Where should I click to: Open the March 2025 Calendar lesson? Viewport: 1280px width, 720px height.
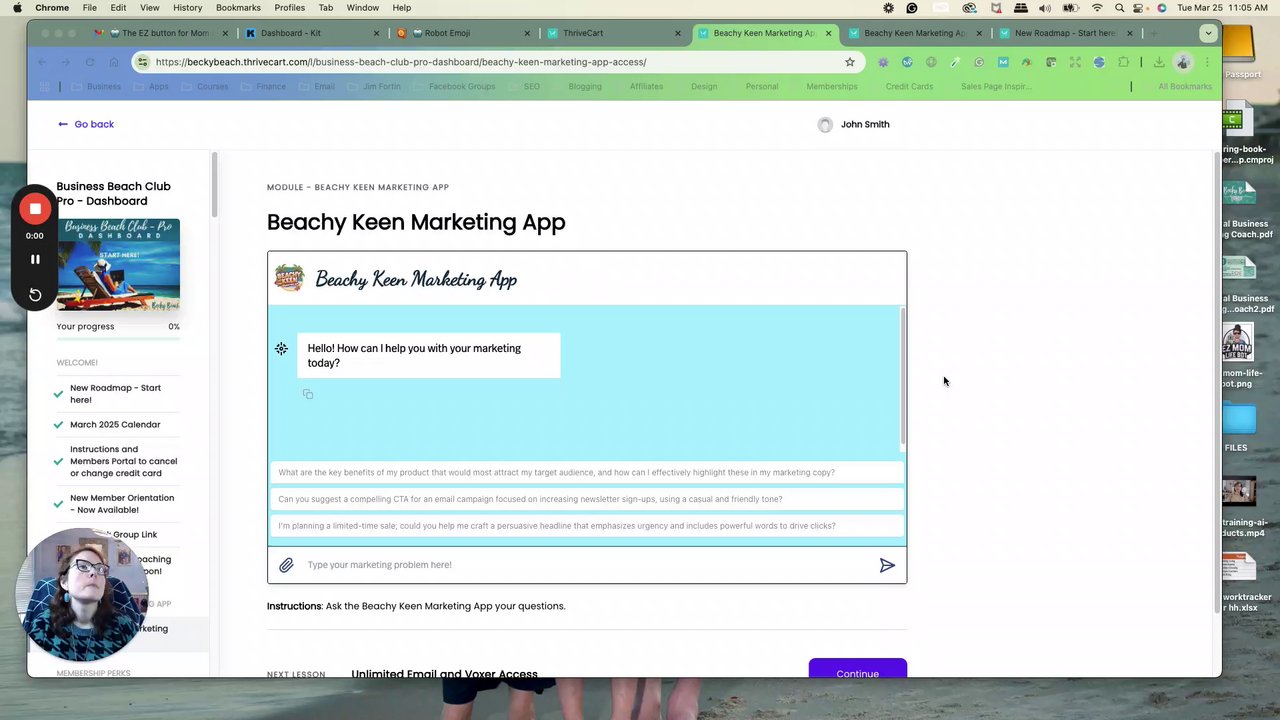click(x=115, y=425)
